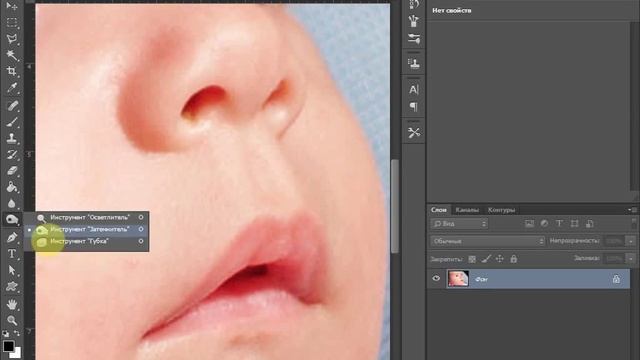This screenshot has width=640, height=360.
Task: Toggle lock all padlock icon
Action: [513, 259]
